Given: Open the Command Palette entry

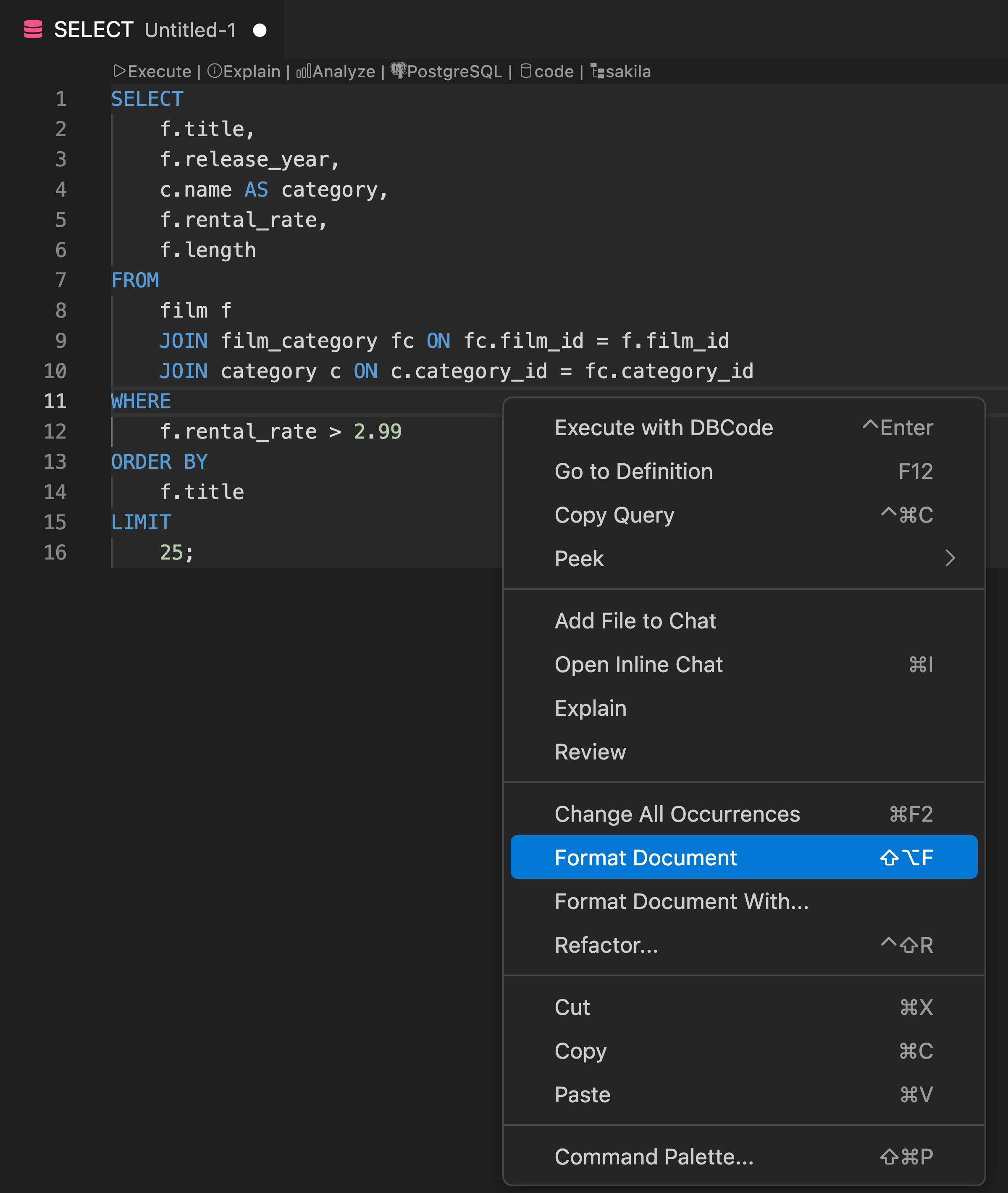Looking at the screenshot, I should [x=654, y=1156].
